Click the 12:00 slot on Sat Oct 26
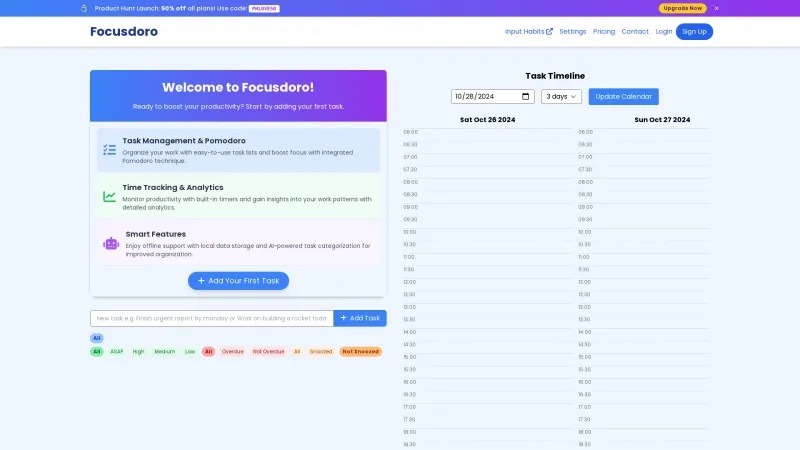The image size is (800, 450). (x=487, y=284)
